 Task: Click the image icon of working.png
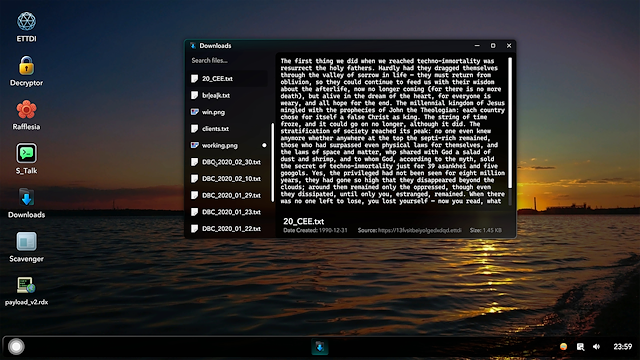click(195, 145)
